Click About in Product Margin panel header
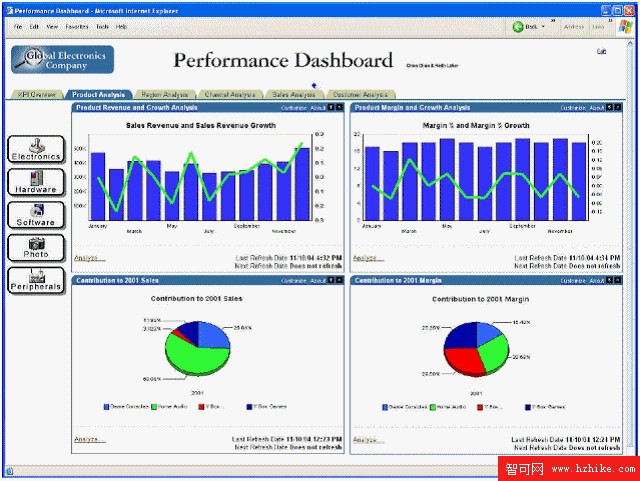Screen dimensions: 640x481 coord(597,108)
